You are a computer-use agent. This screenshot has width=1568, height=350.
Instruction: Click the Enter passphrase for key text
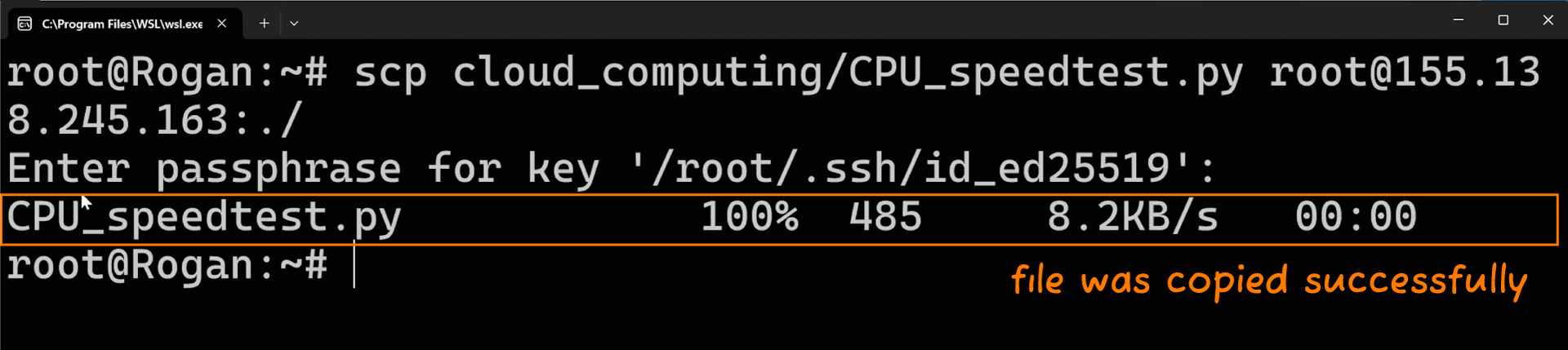point(304,169)
